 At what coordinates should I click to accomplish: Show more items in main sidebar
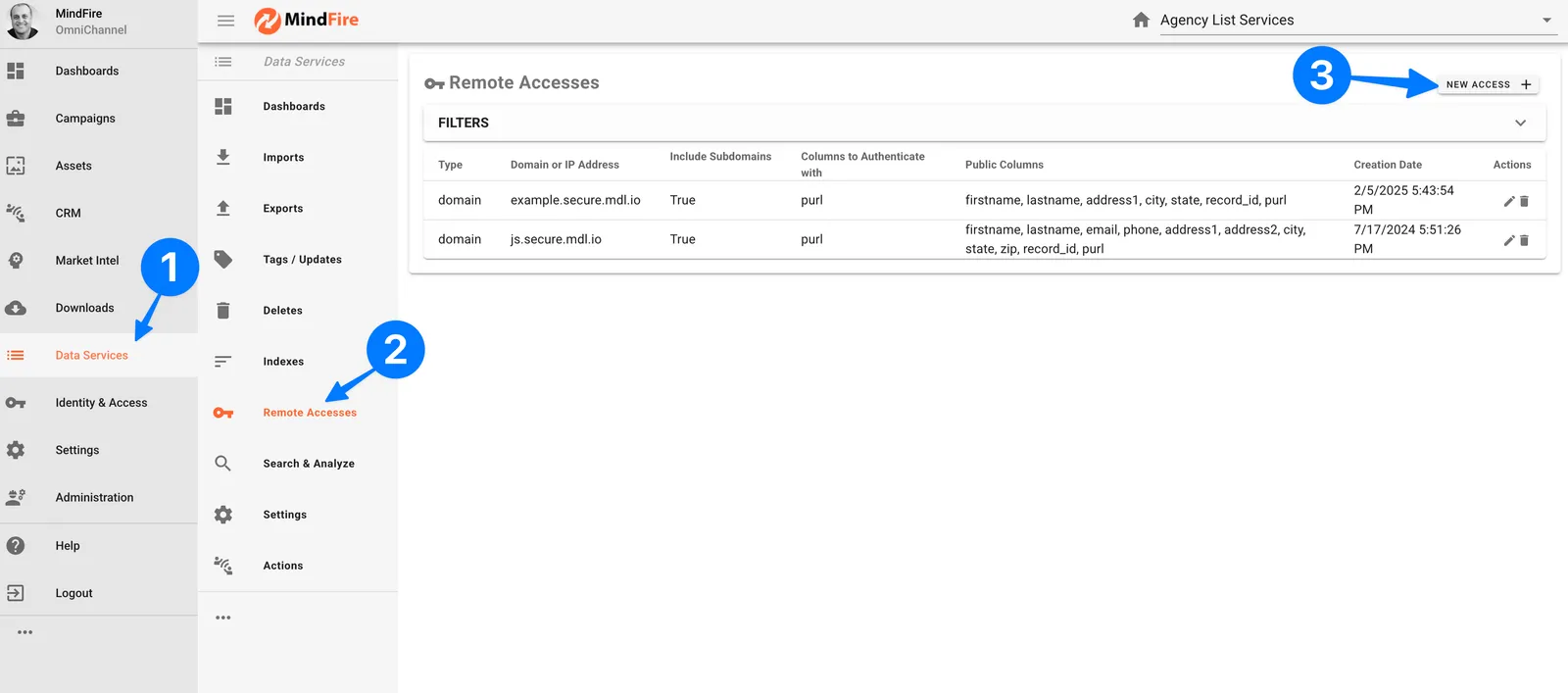coord(25,632)
